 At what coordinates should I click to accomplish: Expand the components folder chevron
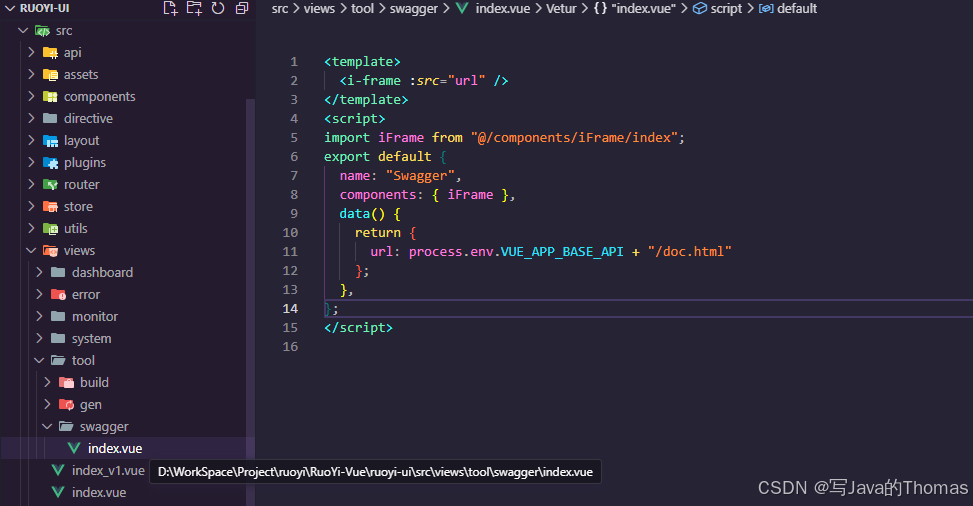tap(31, 97)
